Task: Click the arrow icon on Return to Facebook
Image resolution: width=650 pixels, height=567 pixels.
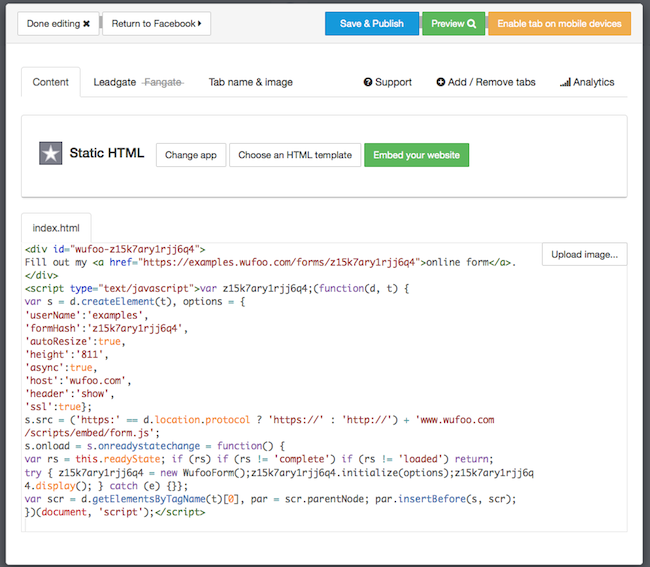Action: pos(199,24)
